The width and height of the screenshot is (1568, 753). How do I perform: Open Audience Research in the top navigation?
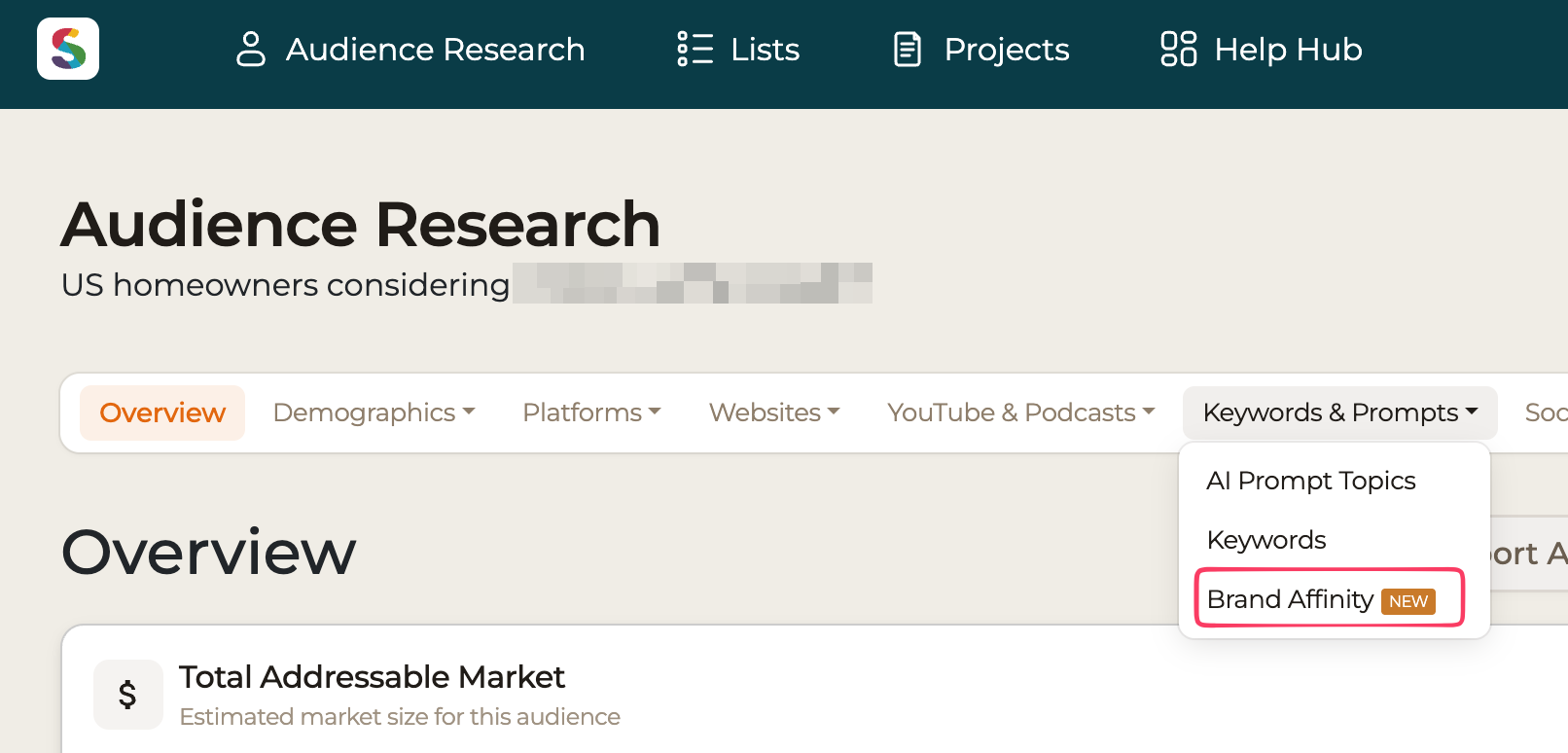(x=410, y=49)
